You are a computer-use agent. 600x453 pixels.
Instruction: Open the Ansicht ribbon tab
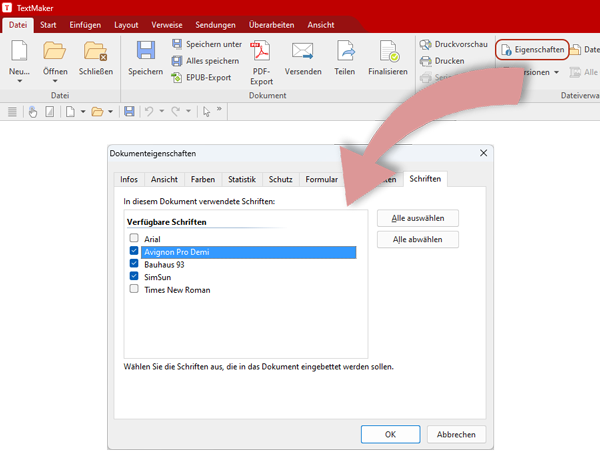click(x=321, y=25)
